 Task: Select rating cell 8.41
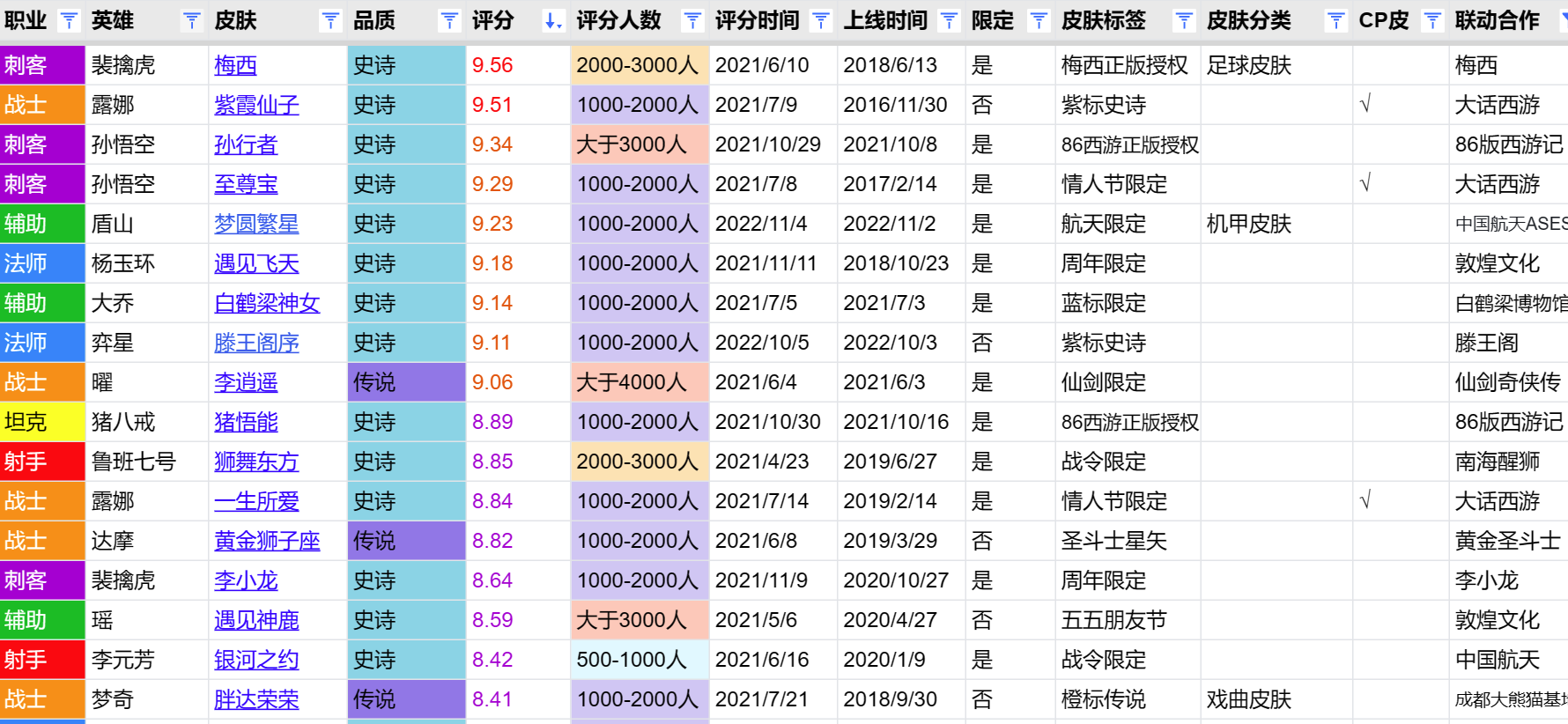pyautogui.click(x=518, y=699)
